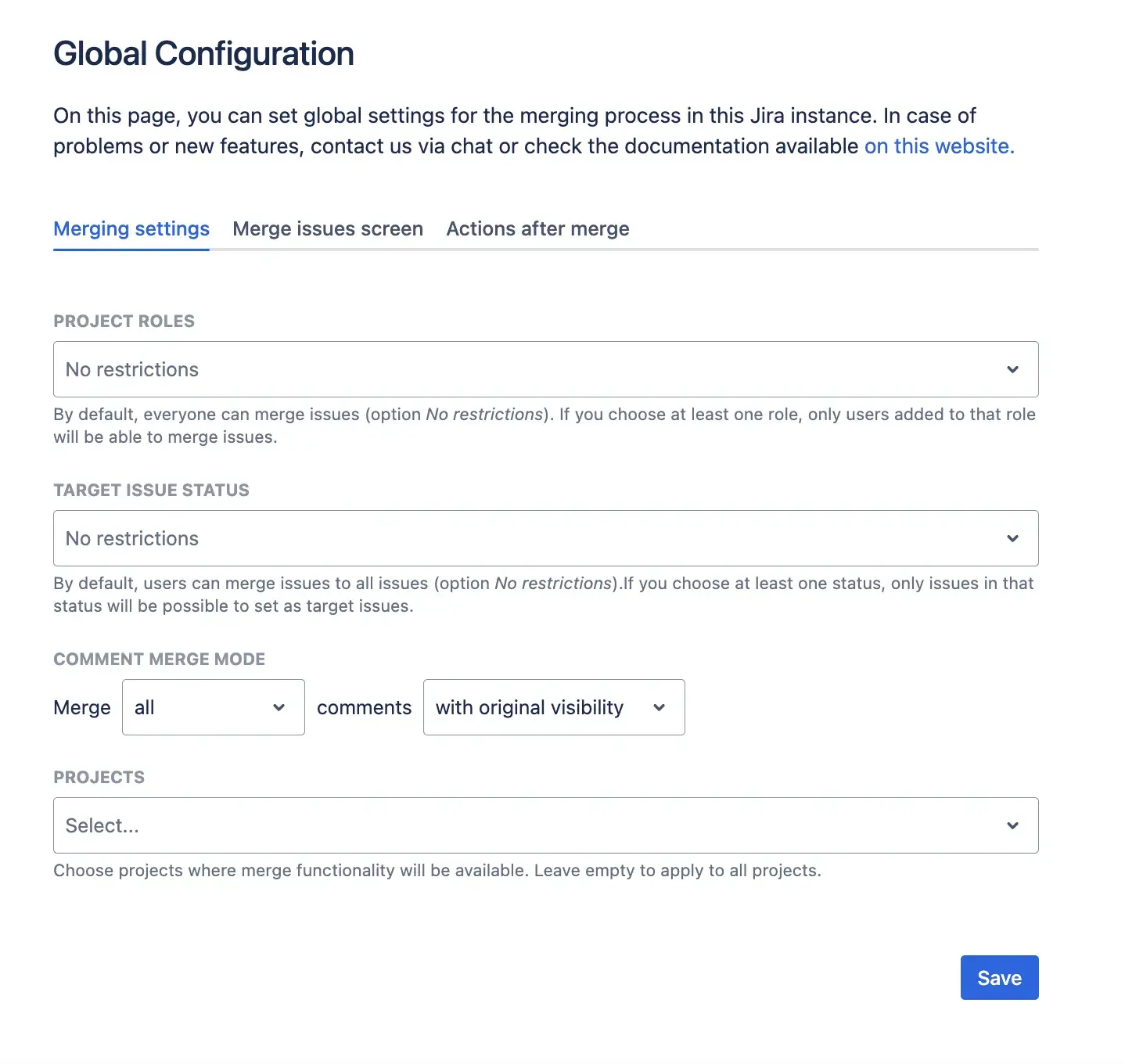Open the Projects selection field

(x=546, y=825)
